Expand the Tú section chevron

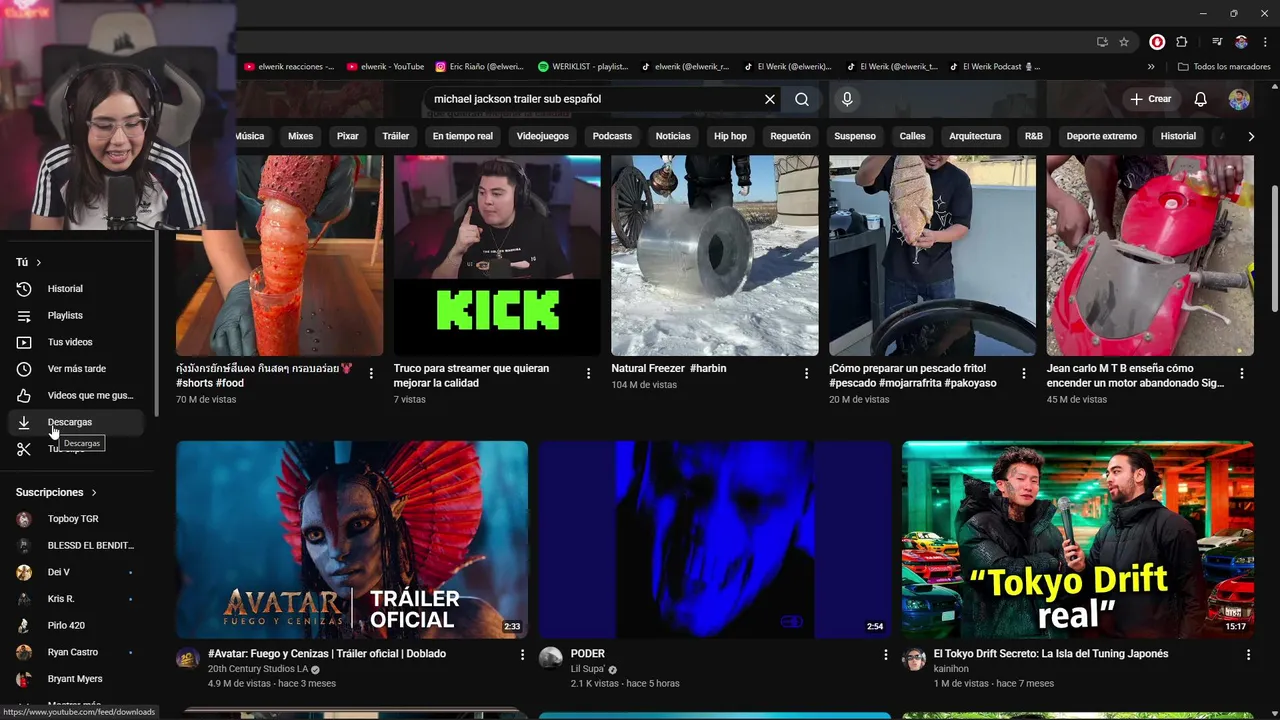click(39, 262)
